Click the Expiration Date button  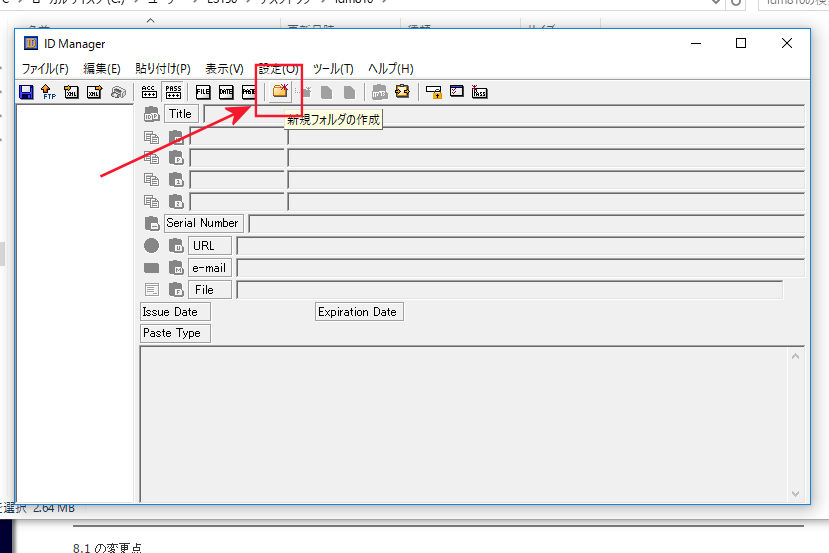coord(359,312)
